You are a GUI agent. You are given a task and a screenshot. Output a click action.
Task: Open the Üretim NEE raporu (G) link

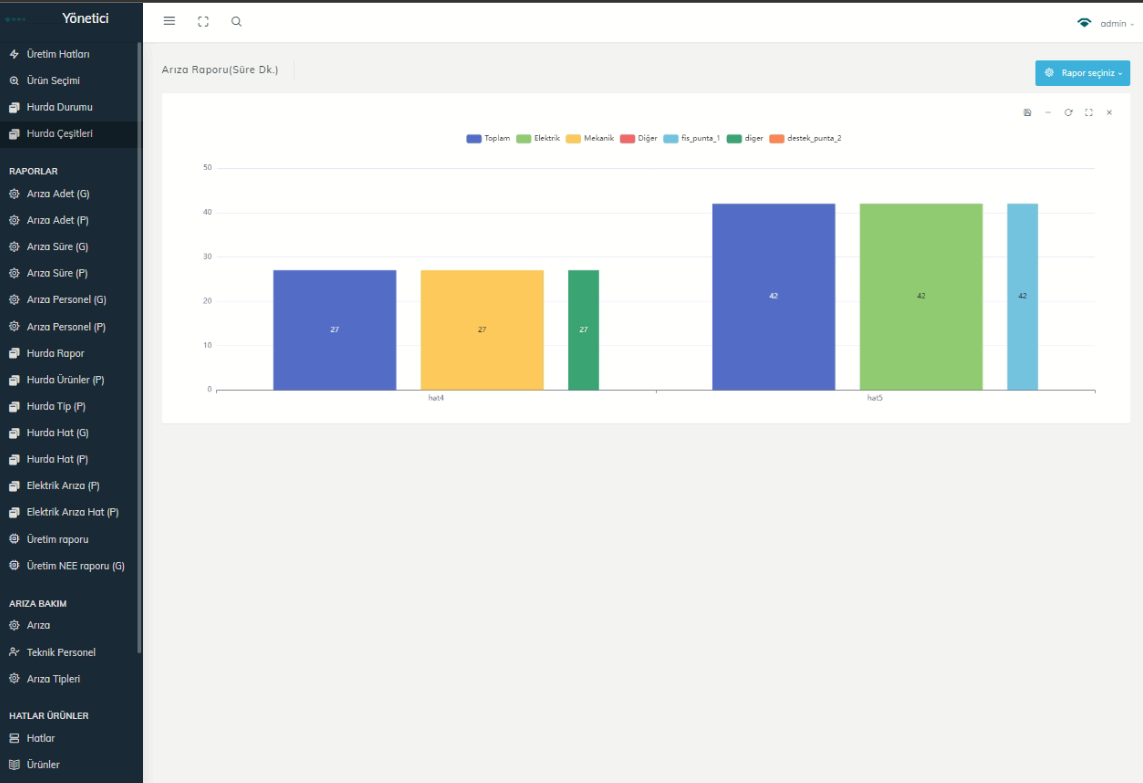point(75,566)
